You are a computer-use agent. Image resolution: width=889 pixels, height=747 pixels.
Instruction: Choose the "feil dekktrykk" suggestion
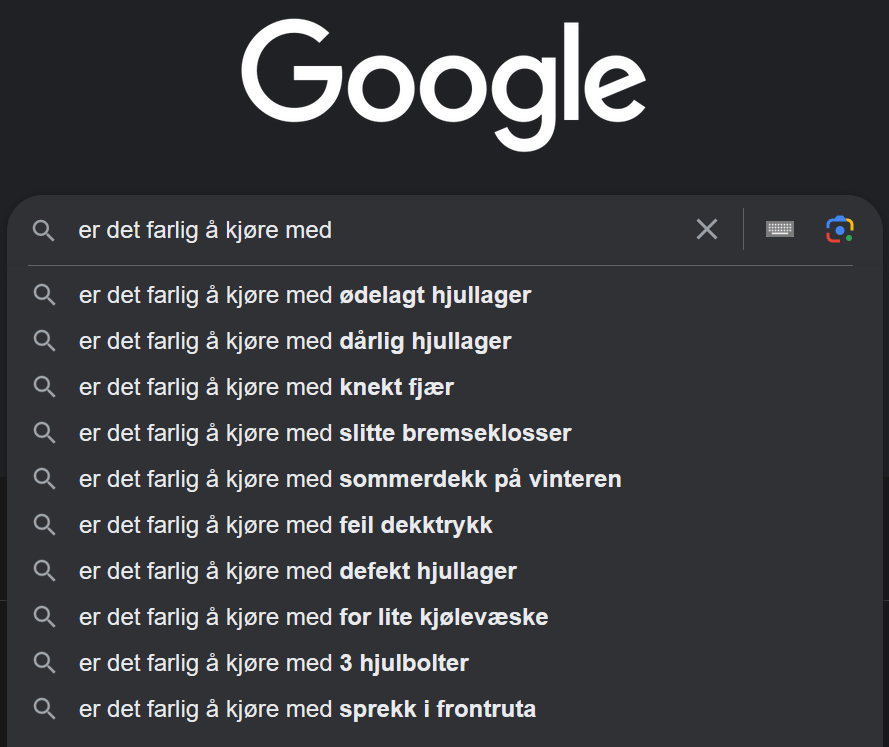pos(286,525)
